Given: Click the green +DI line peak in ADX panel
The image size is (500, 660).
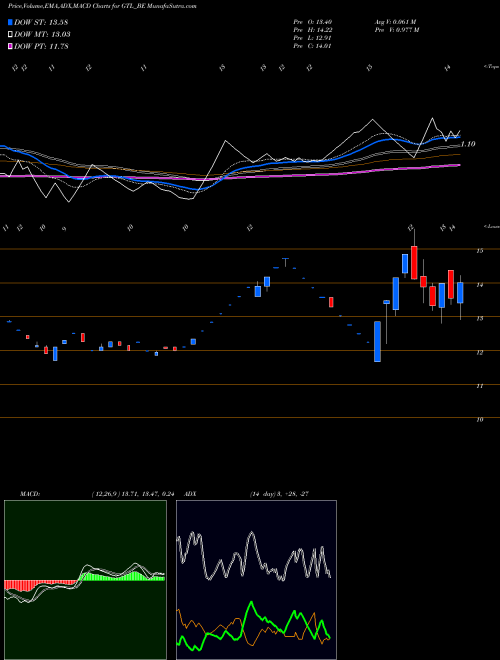Looking at the screenshot, I should (252, 603).
